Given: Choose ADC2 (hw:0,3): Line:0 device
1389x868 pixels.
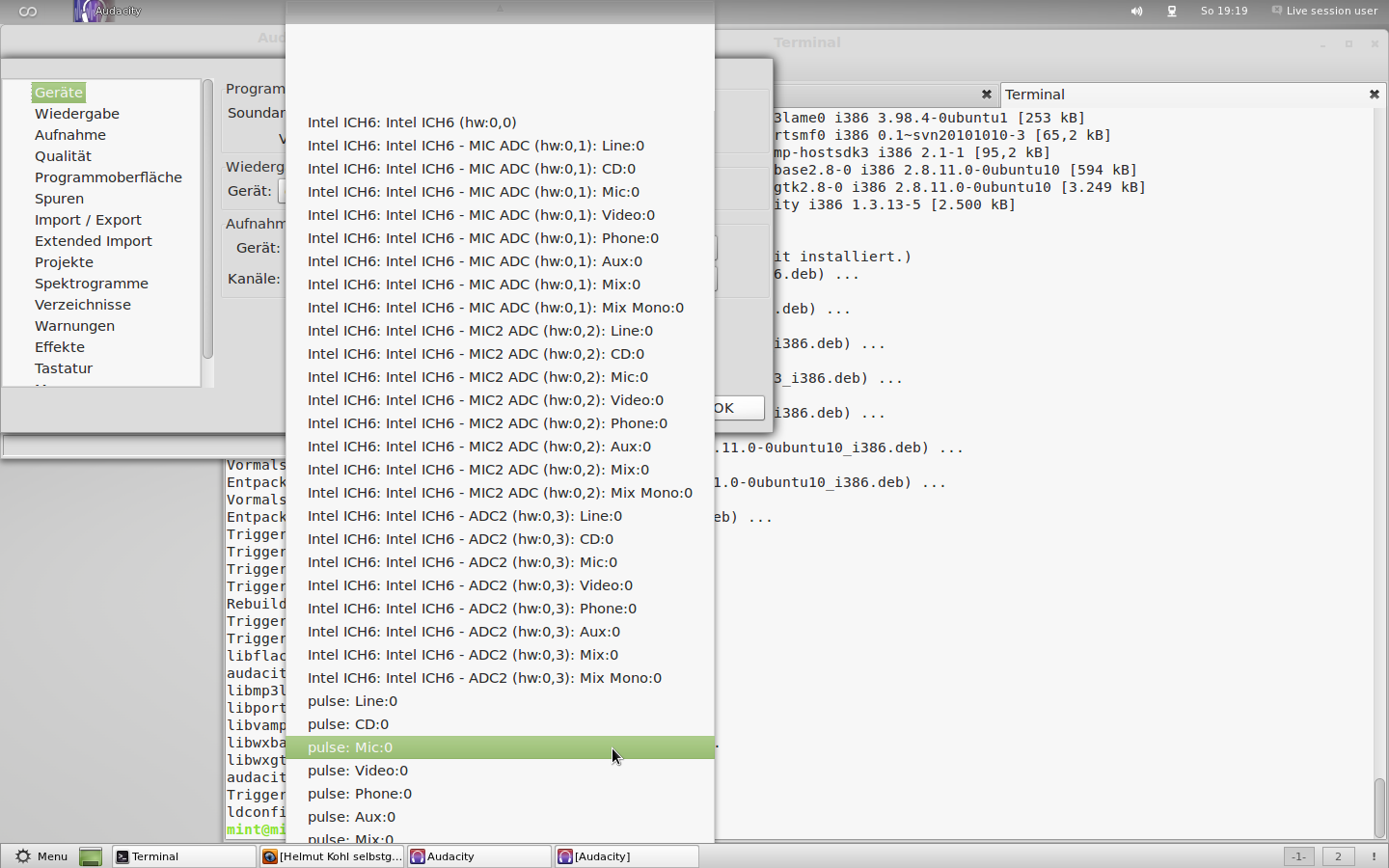Looking at the screenshot, I should [500, 516].
